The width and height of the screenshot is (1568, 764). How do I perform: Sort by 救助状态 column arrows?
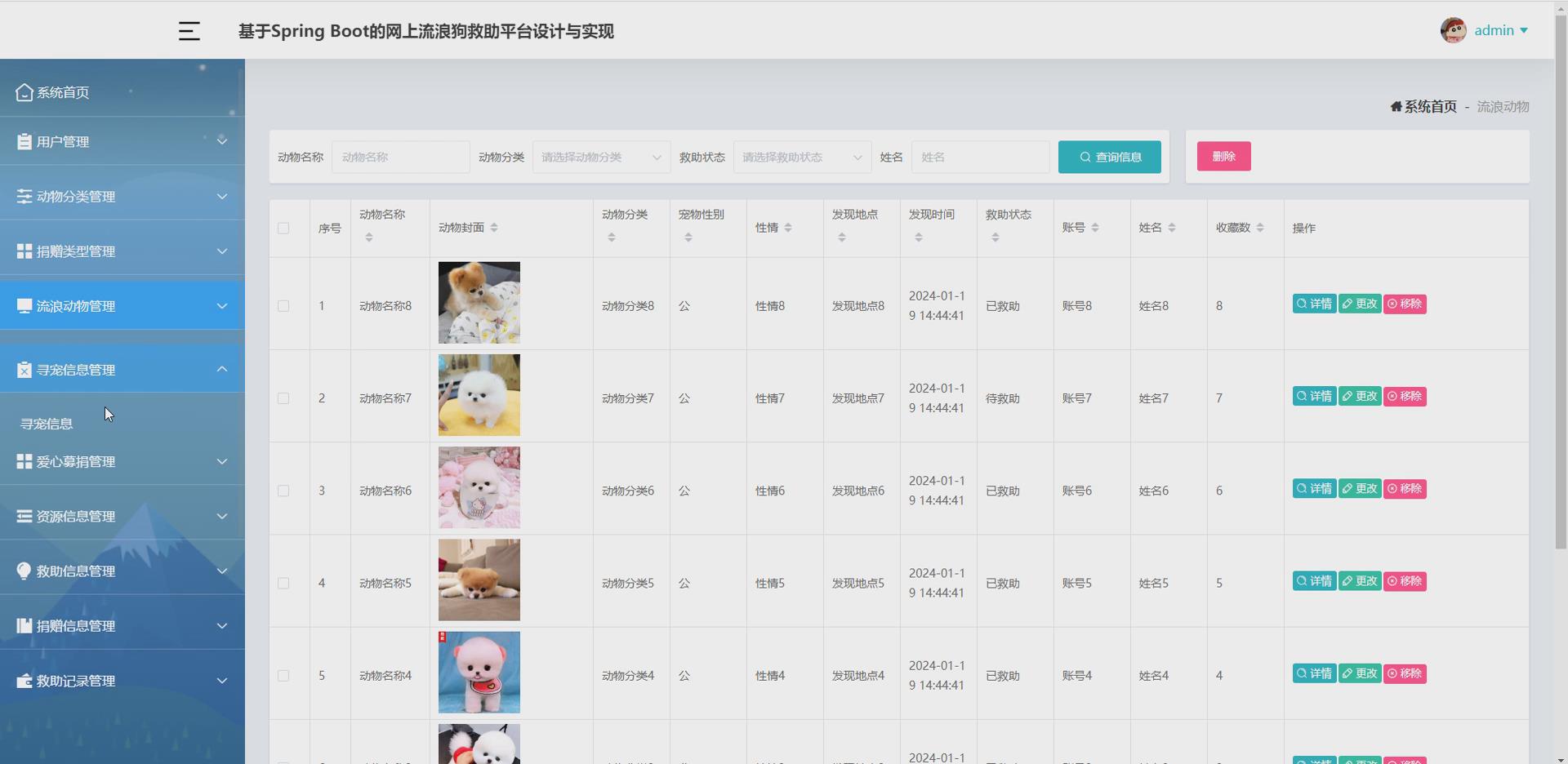(x=996, y=238)
